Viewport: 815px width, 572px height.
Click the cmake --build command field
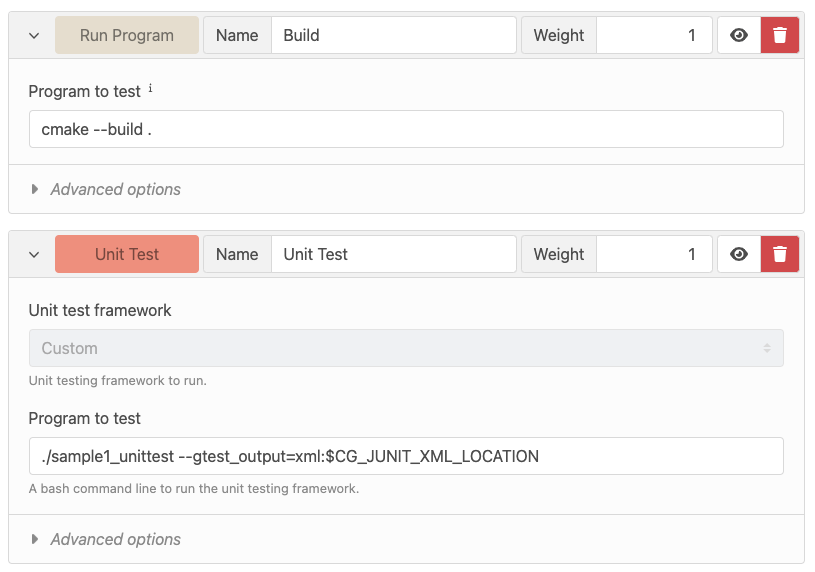(406, 129)
